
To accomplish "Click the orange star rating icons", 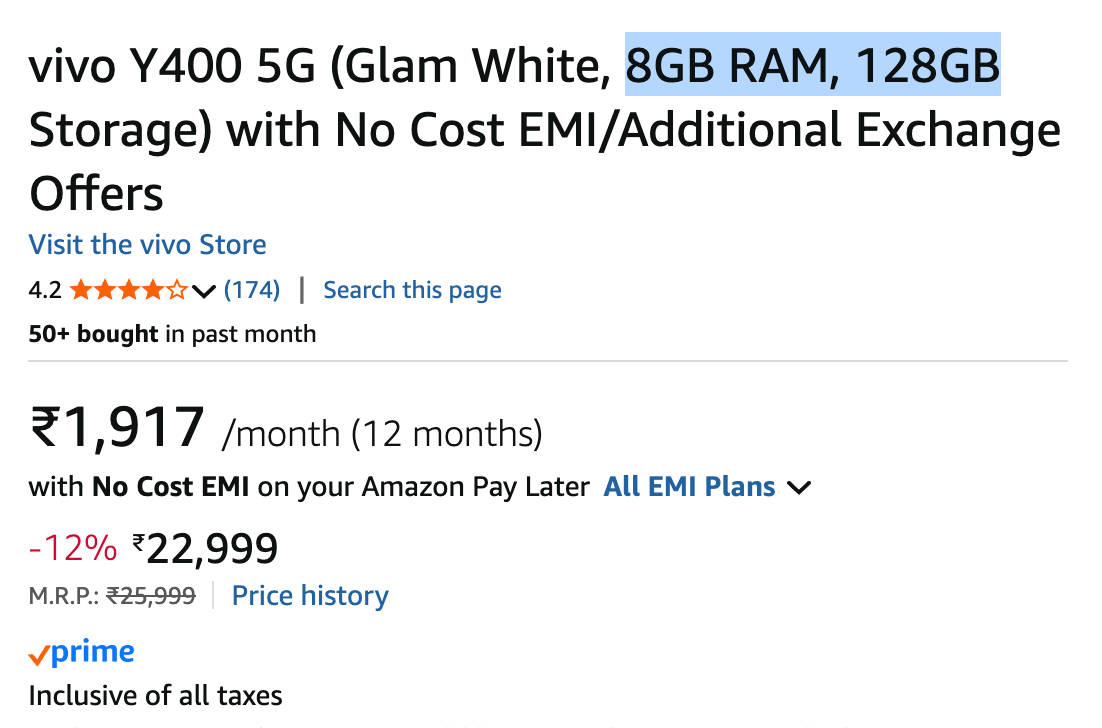I will tap(128, 291).
